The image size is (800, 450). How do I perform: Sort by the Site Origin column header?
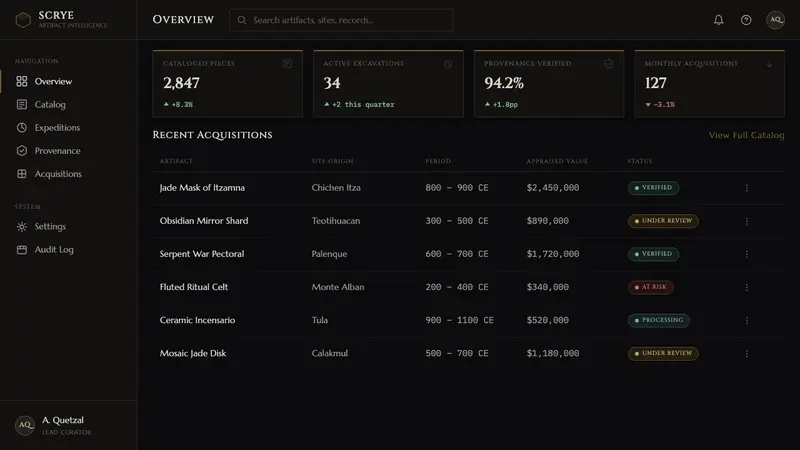pos(332,161)
